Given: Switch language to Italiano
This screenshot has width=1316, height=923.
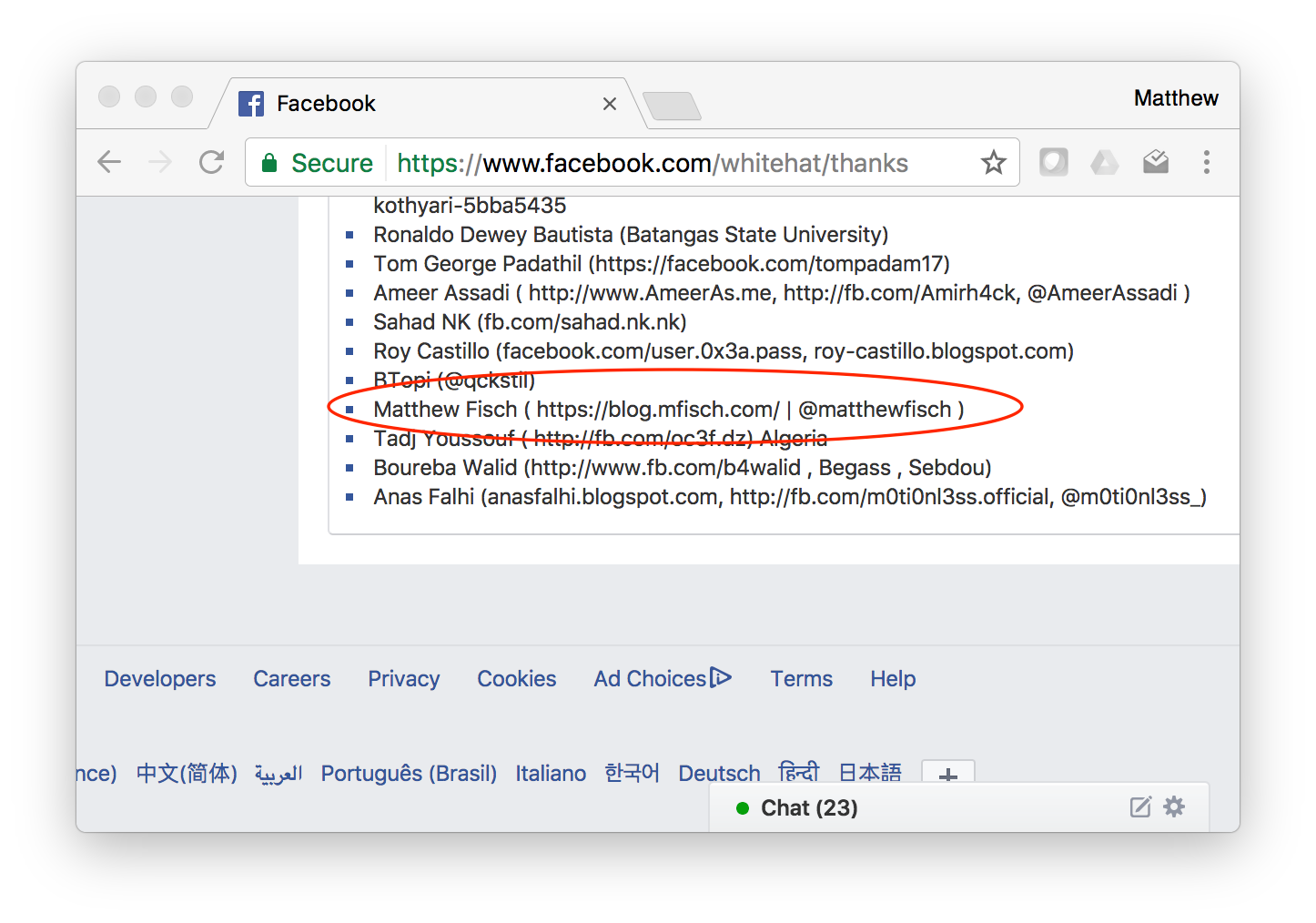Looking at the screenshot, I should [x=551, y=773].
